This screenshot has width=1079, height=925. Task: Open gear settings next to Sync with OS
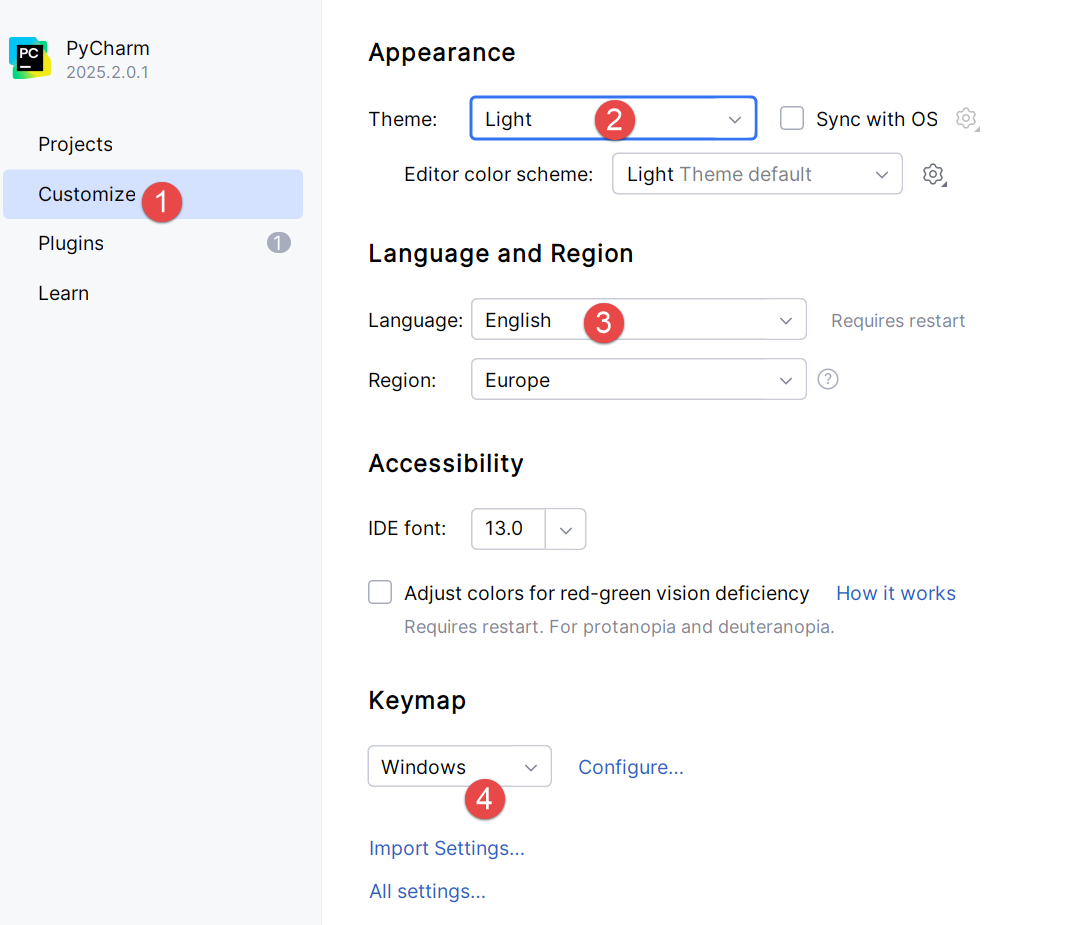click(965, 119)
